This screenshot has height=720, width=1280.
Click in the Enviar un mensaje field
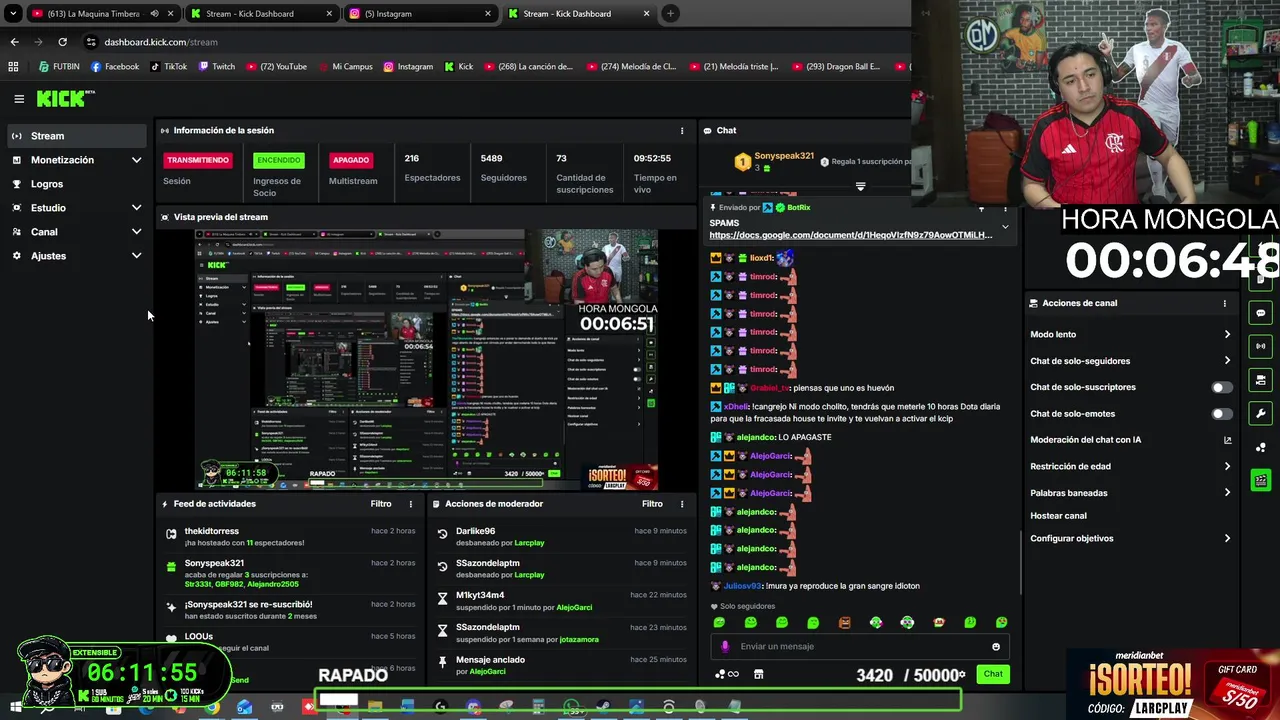pyautogui.click(x=860, y=647)
